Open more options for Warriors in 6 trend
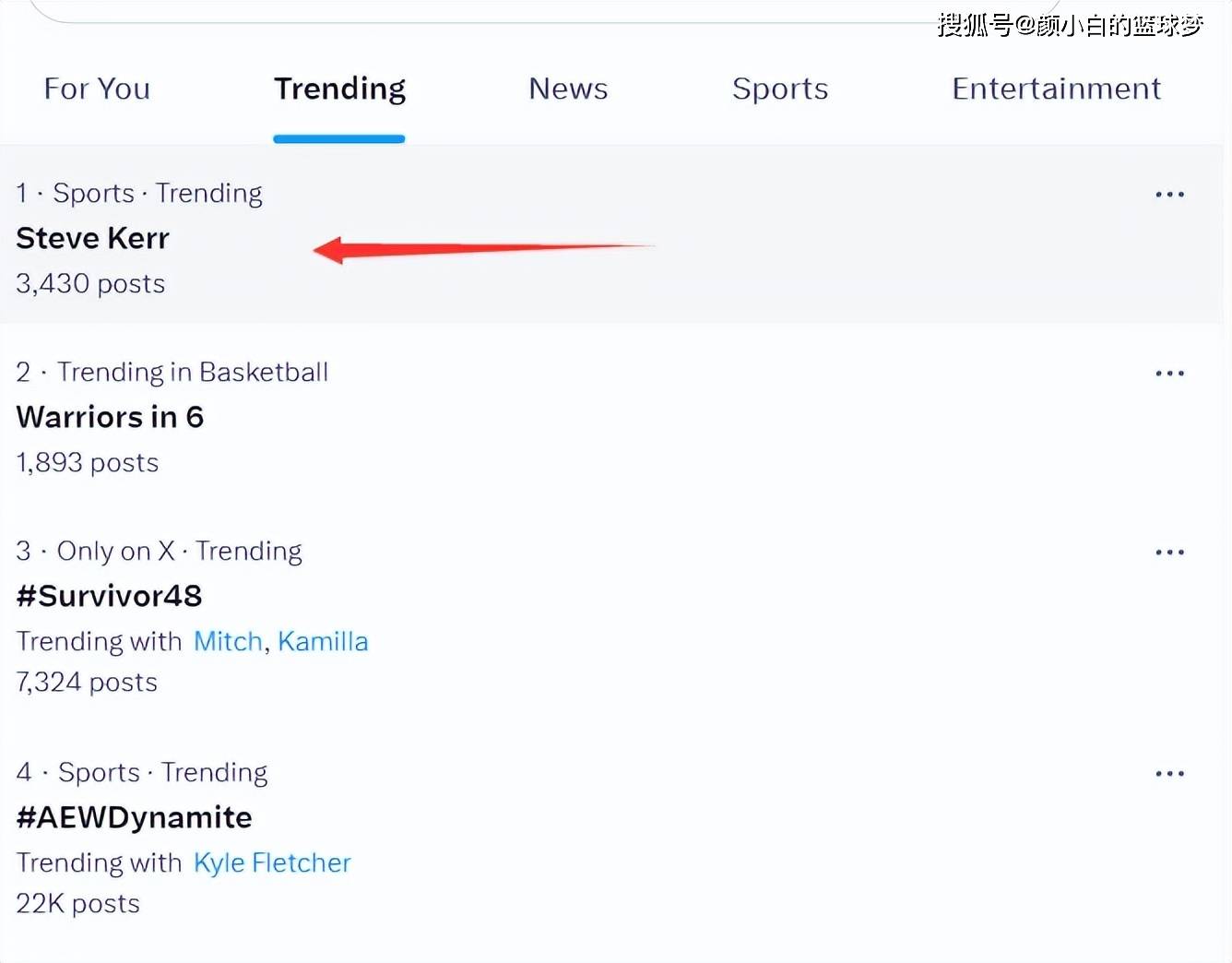Viewport: 1232px width, 963px height. click(x=1169, y=374)
